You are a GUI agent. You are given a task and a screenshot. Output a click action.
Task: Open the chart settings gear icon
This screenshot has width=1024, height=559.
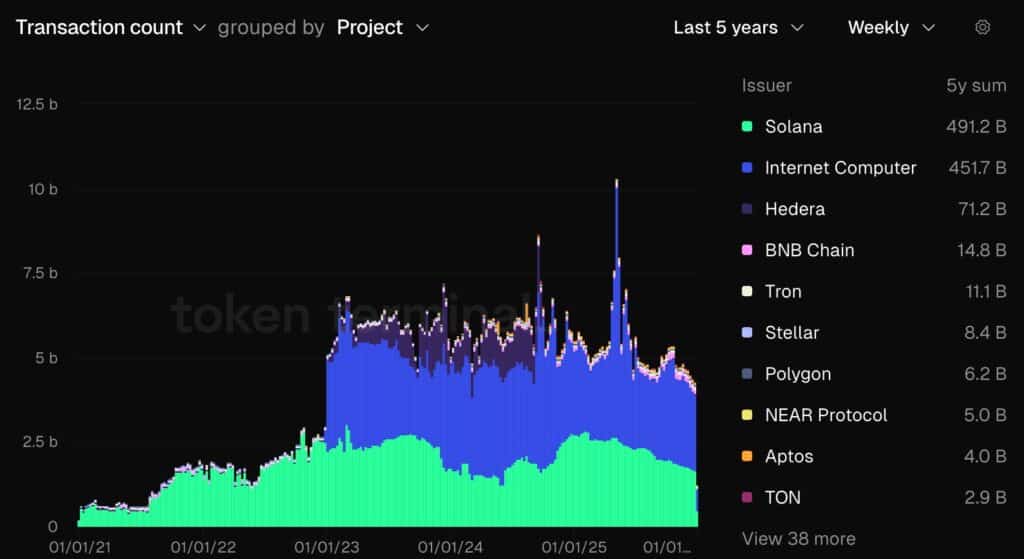pos(982,27)
